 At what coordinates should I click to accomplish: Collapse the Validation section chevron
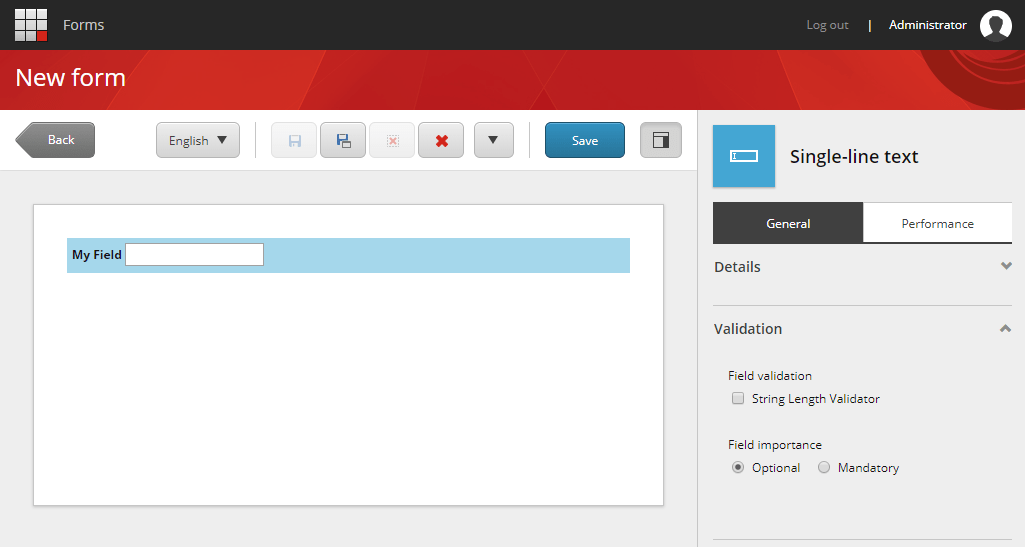(x=1005, y=329)
